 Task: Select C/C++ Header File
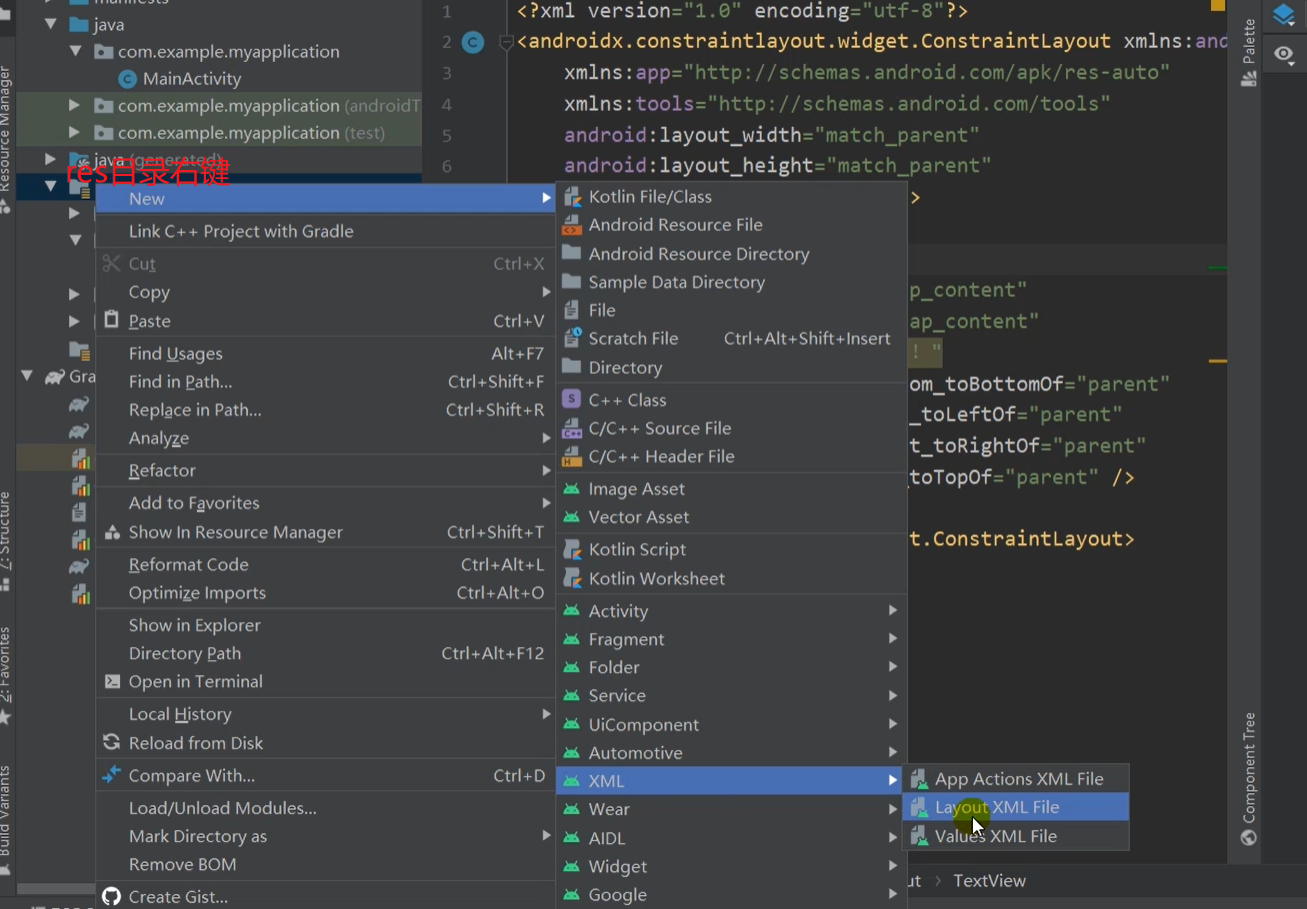(731, 456)
